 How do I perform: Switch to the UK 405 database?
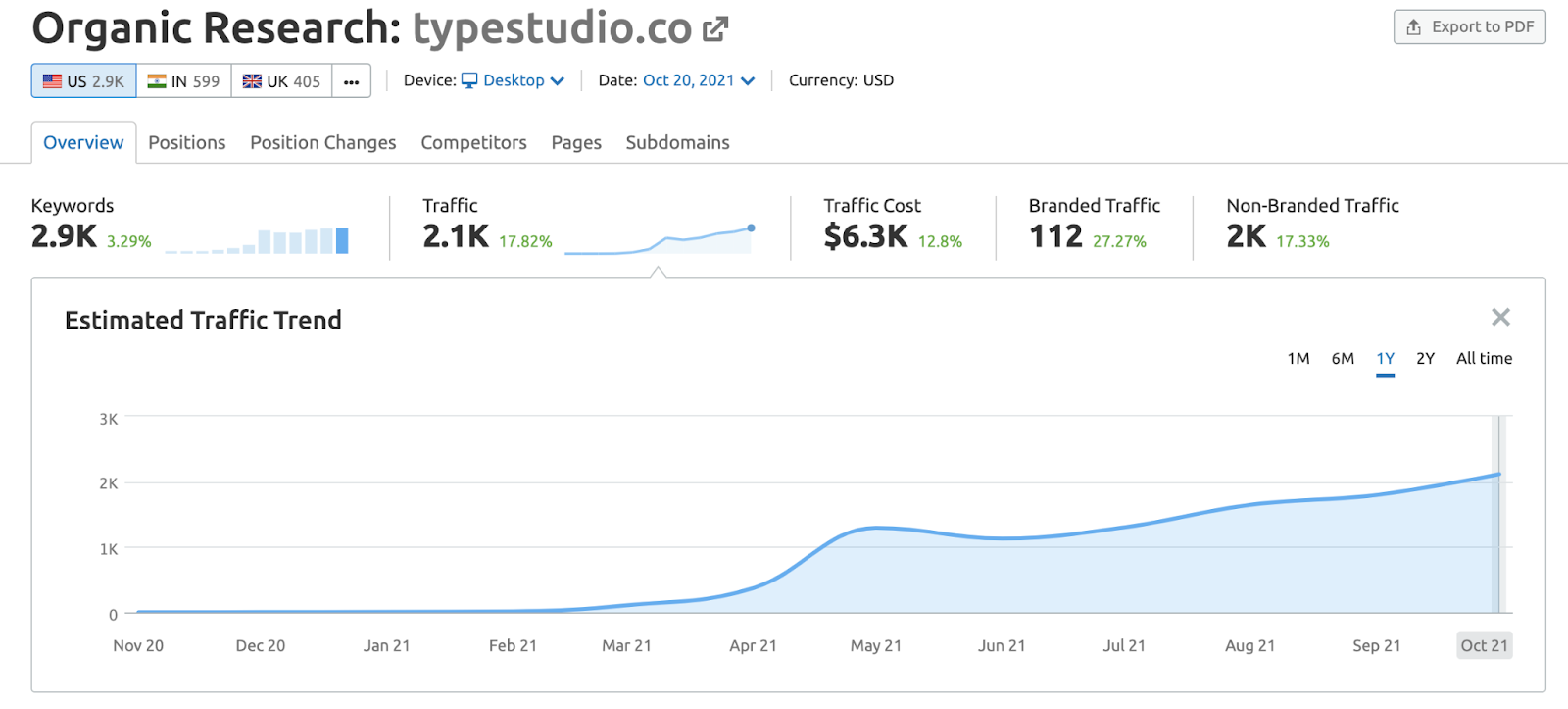pos(281,81)
